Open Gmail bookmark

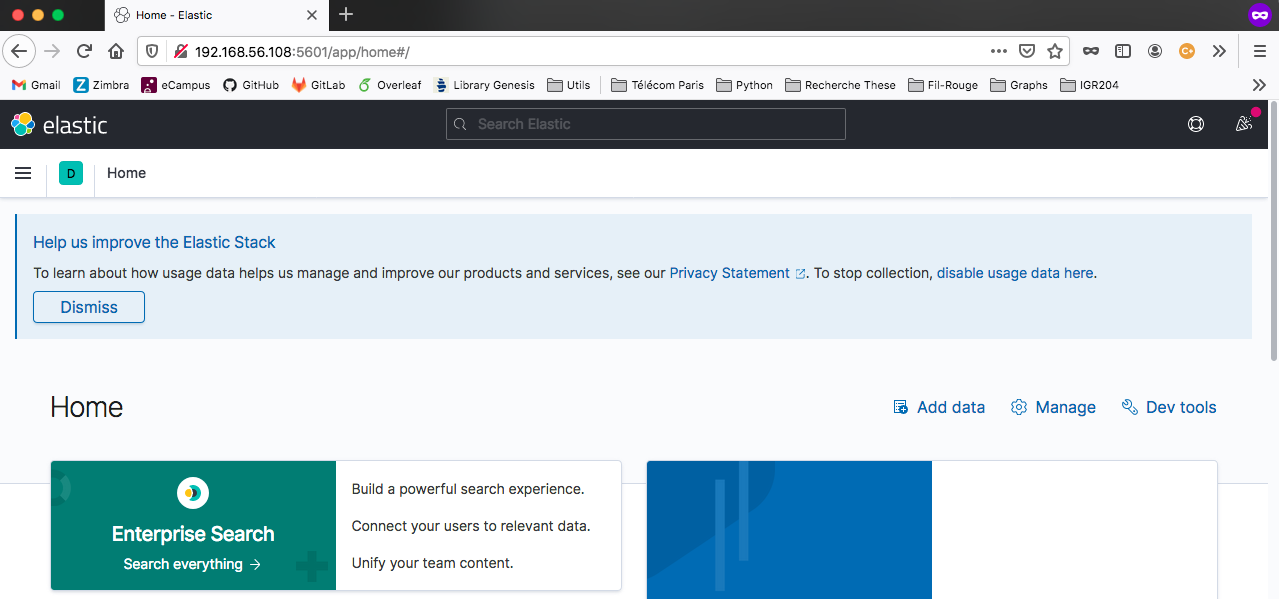click(x=36, y=85)
